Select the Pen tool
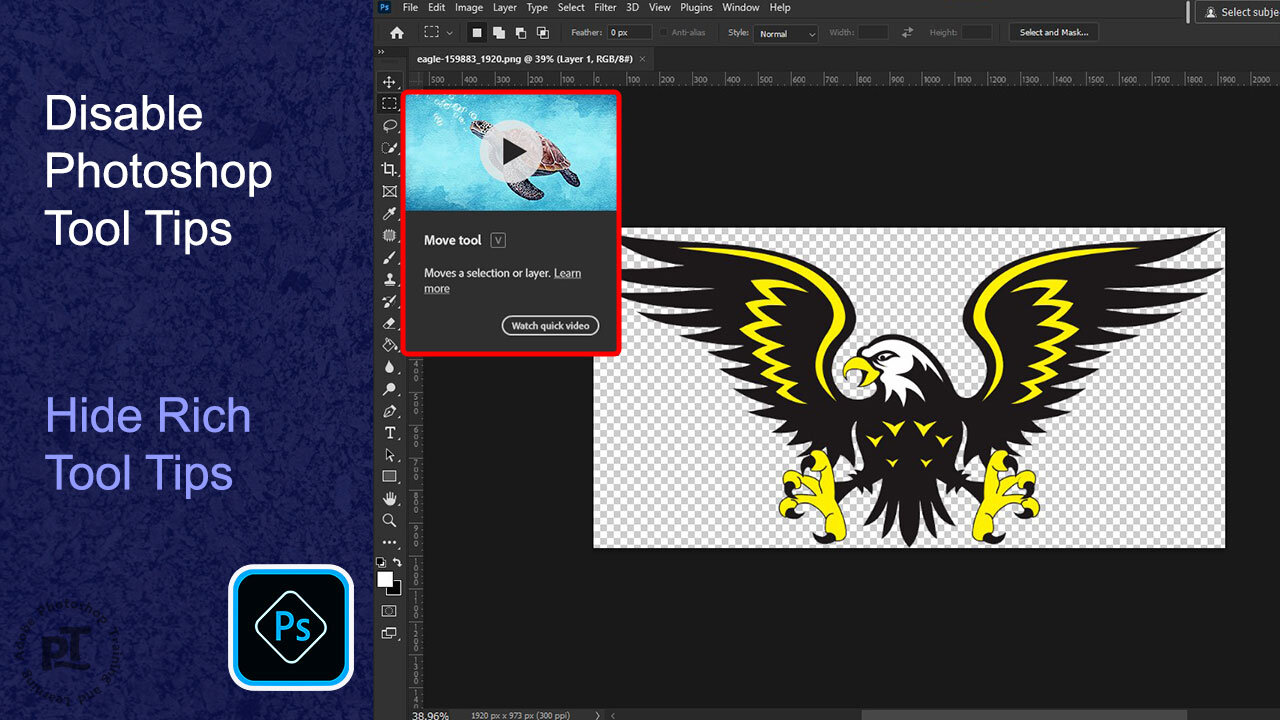 point(390,411)
